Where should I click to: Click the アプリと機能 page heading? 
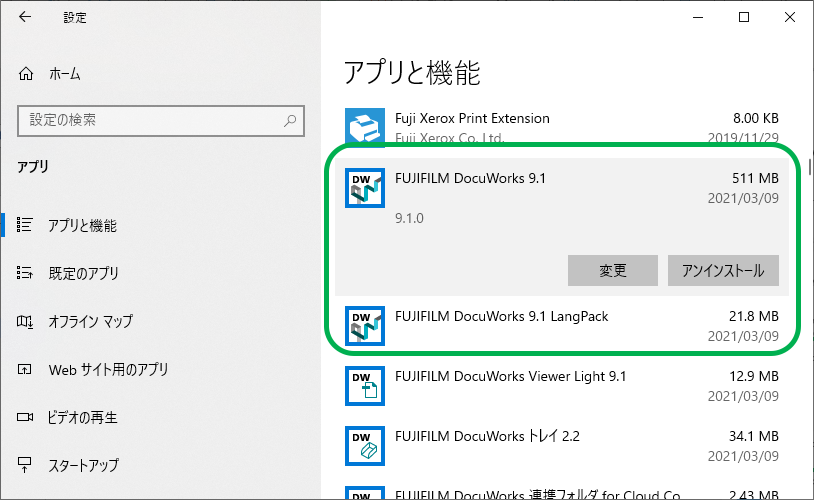tap(412, 72)
